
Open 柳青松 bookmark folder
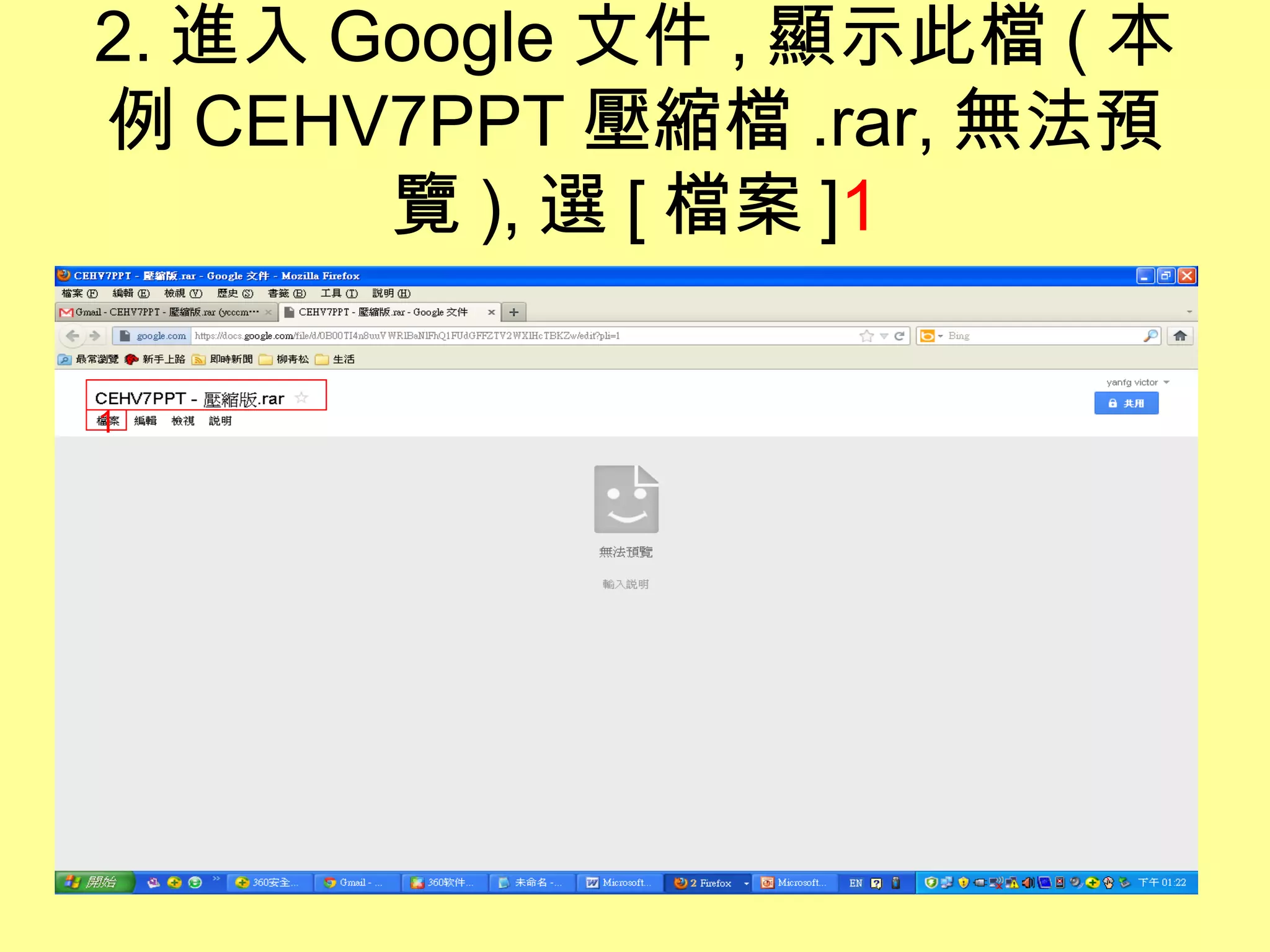pyautogui.click(x=284, y=359)
